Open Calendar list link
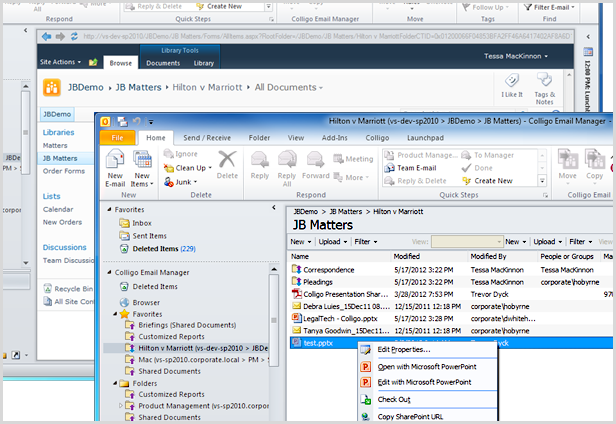Viewport: 616px width, 424px height. click(58, 209)
